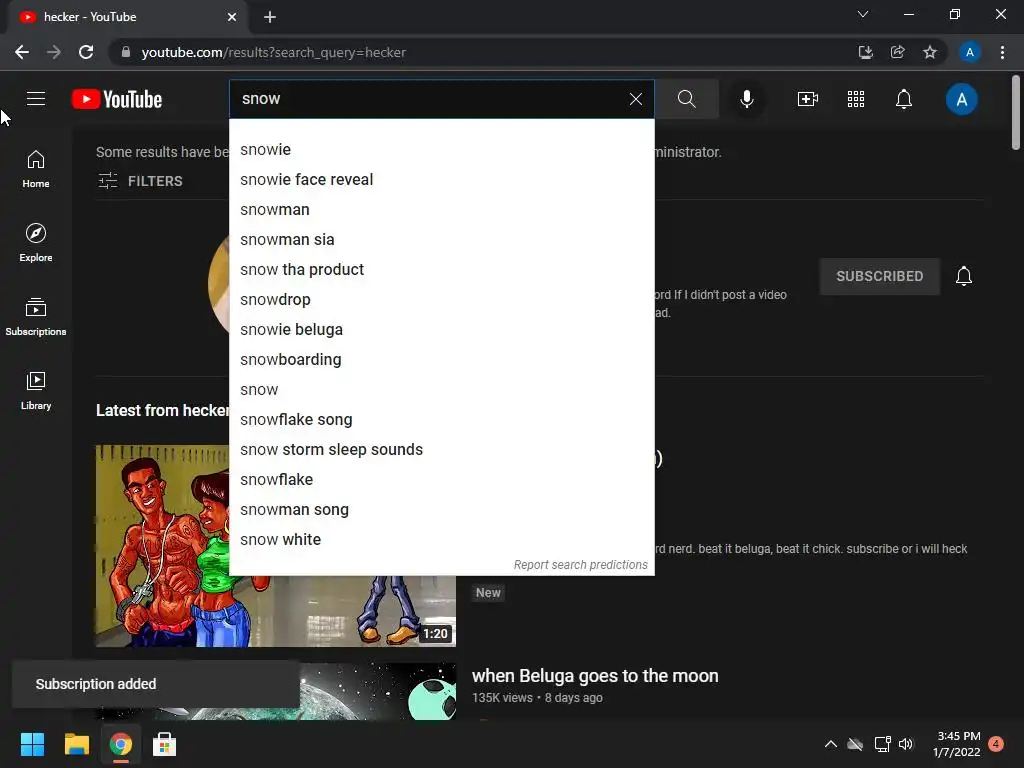
Task: Open the clock showing 3:45 PM
Action: (957, 744)
